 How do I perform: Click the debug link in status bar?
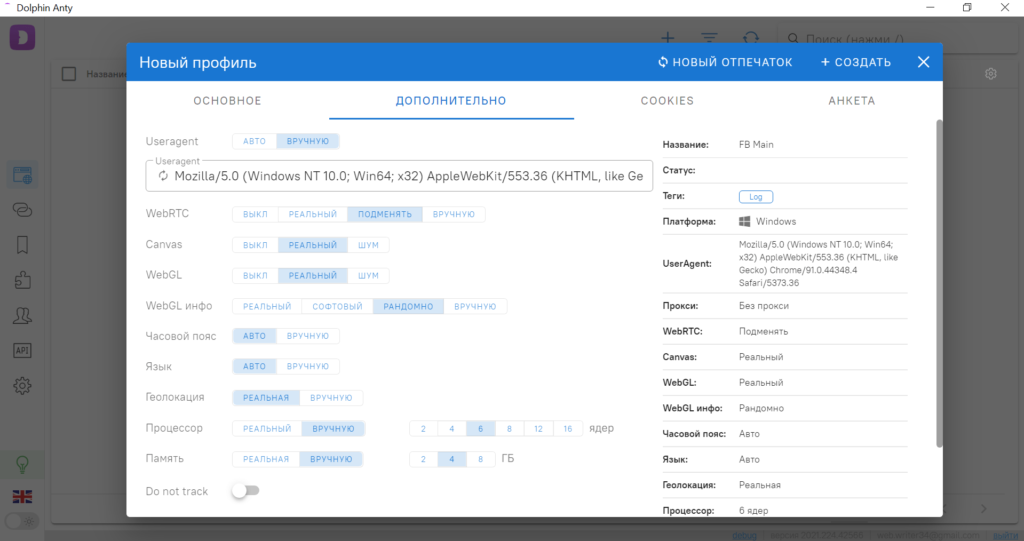pos(744,535)
